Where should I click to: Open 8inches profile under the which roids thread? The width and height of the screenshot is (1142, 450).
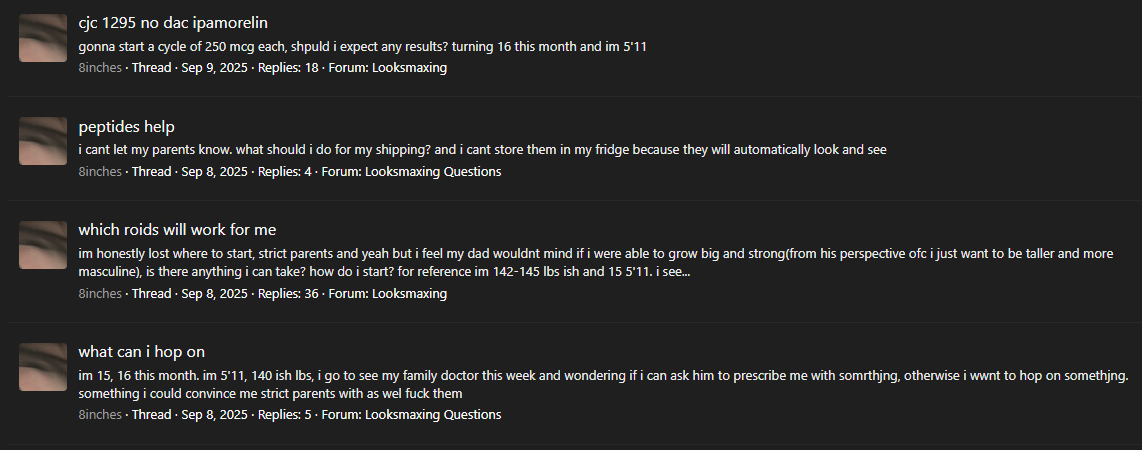click(x=100, y=293)
